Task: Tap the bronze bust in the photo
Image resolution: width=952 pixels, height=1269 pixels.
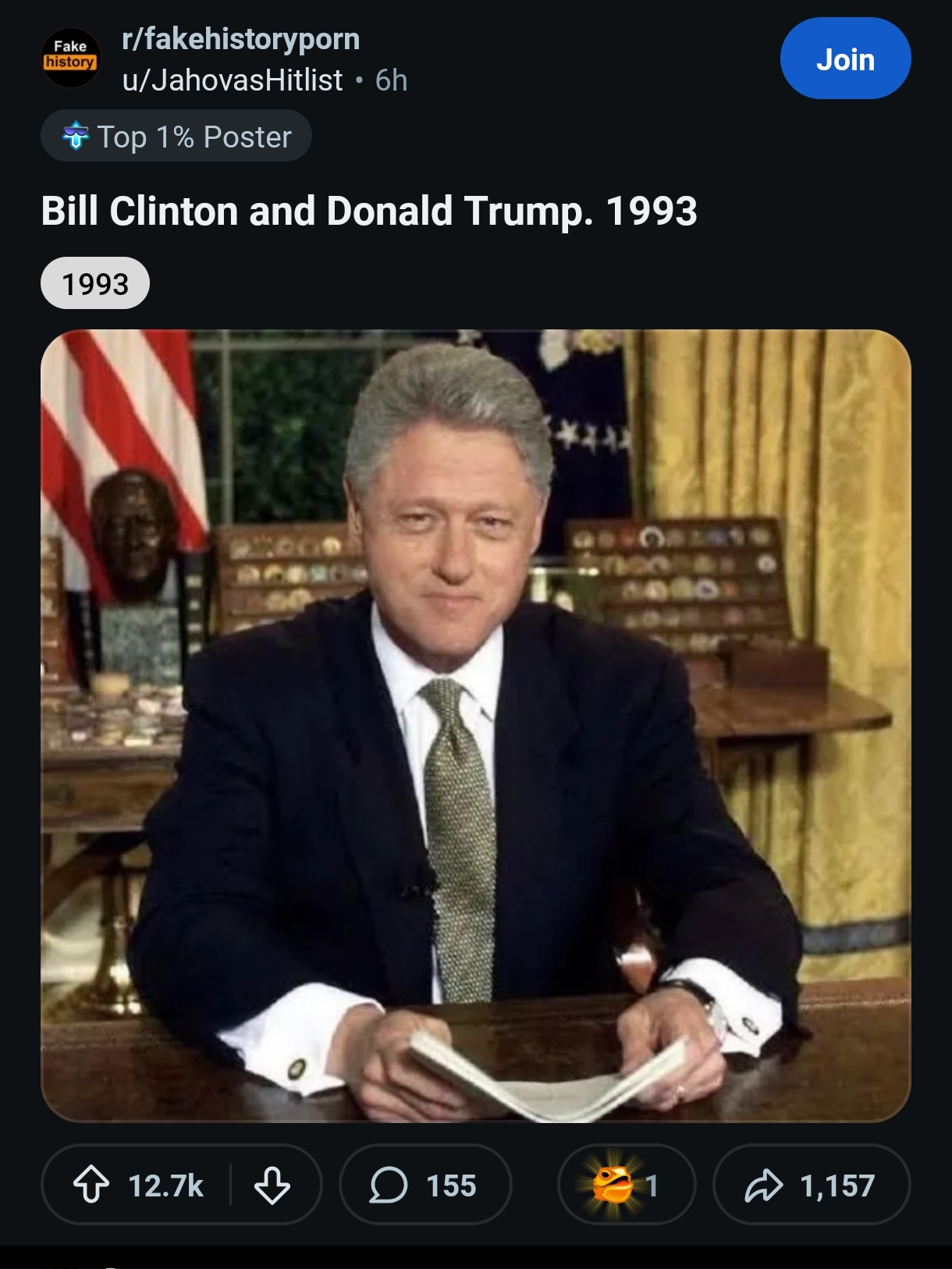Action: [x=133, y=535]
